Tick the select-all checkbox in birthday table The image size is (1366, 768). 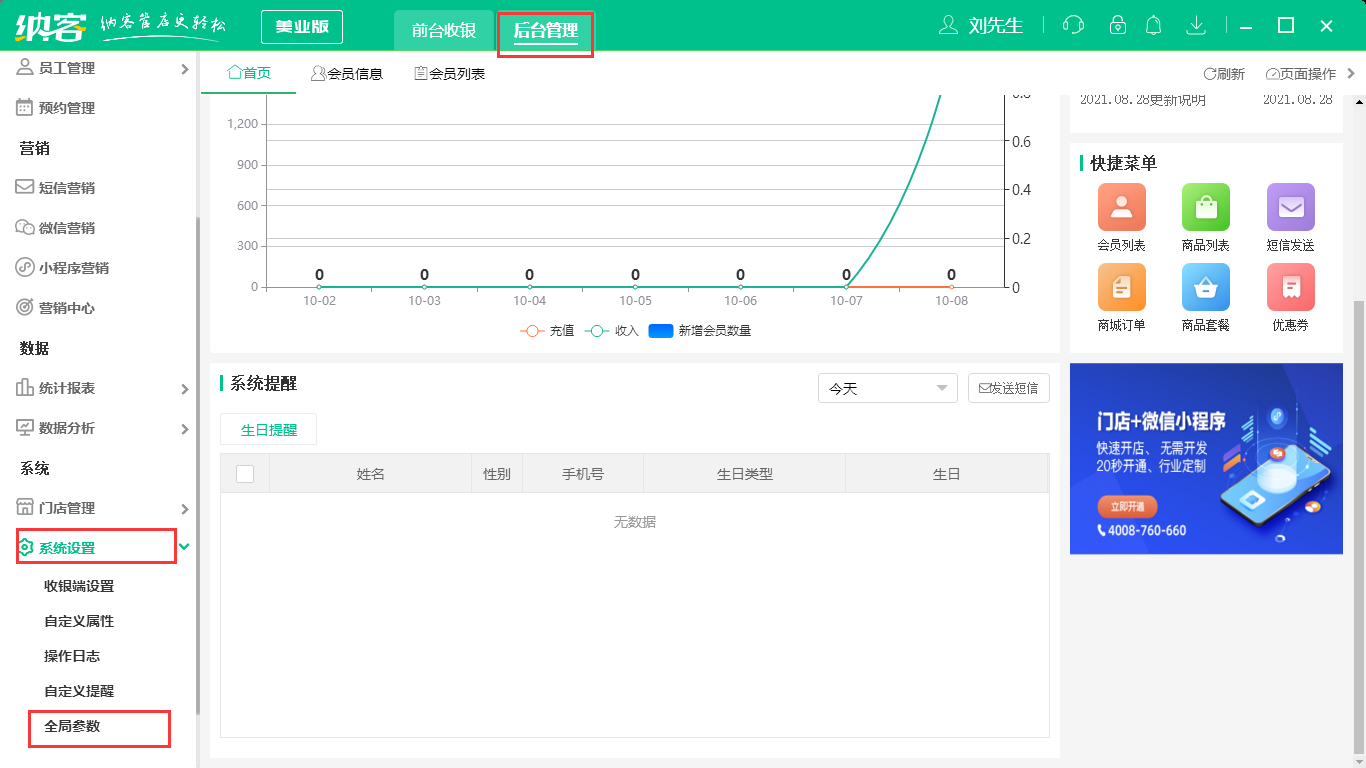click(x=245, y=474)
